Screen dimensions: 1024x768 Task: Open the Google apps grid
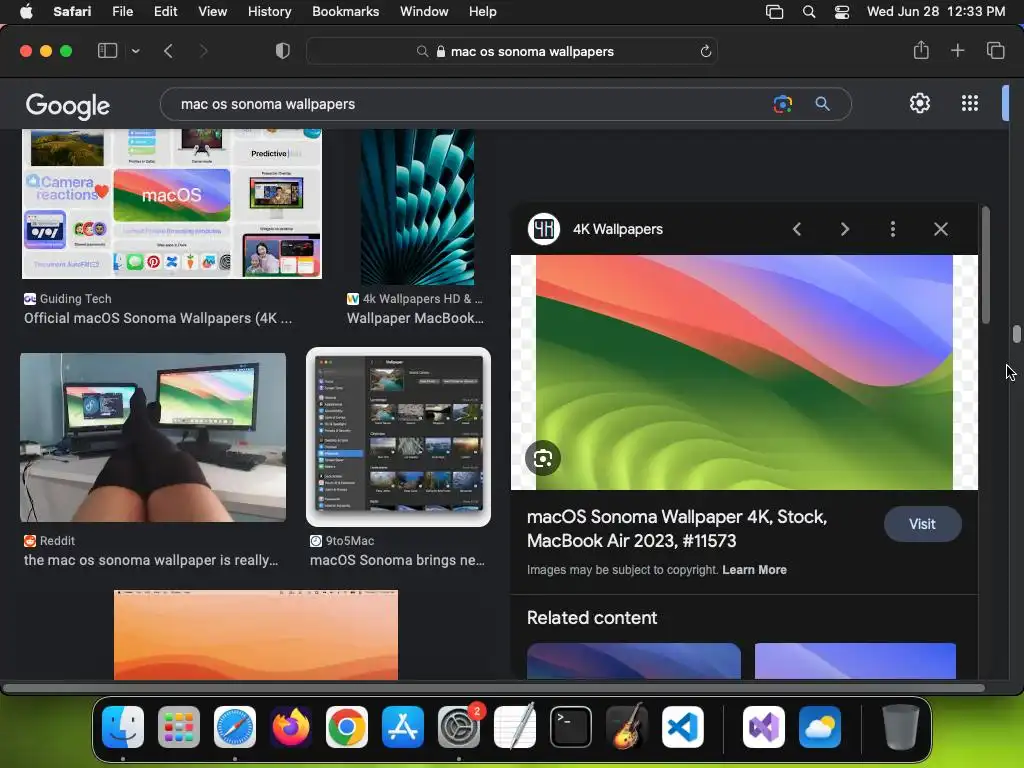pos(970,103)
